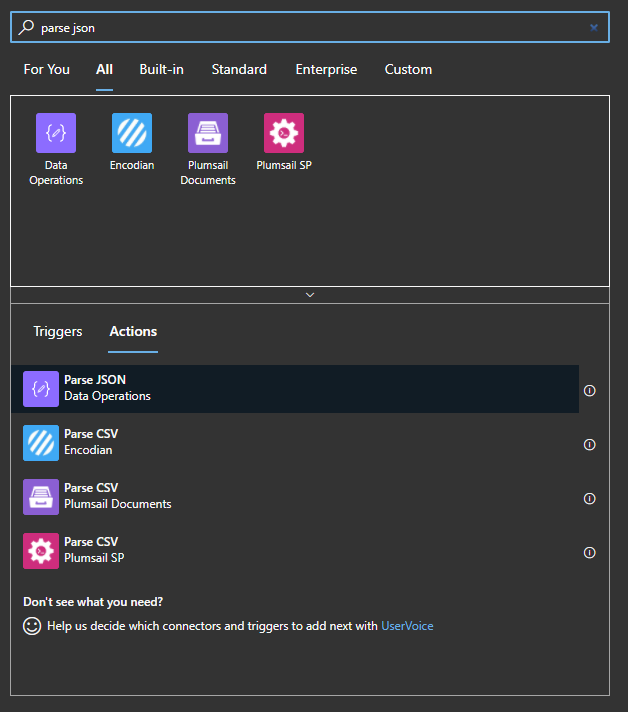Image resolution: width=628 pixels, height=712 pixels.
Task: Choose the Parse JSON Data Operations action
Action: point(295,389)
